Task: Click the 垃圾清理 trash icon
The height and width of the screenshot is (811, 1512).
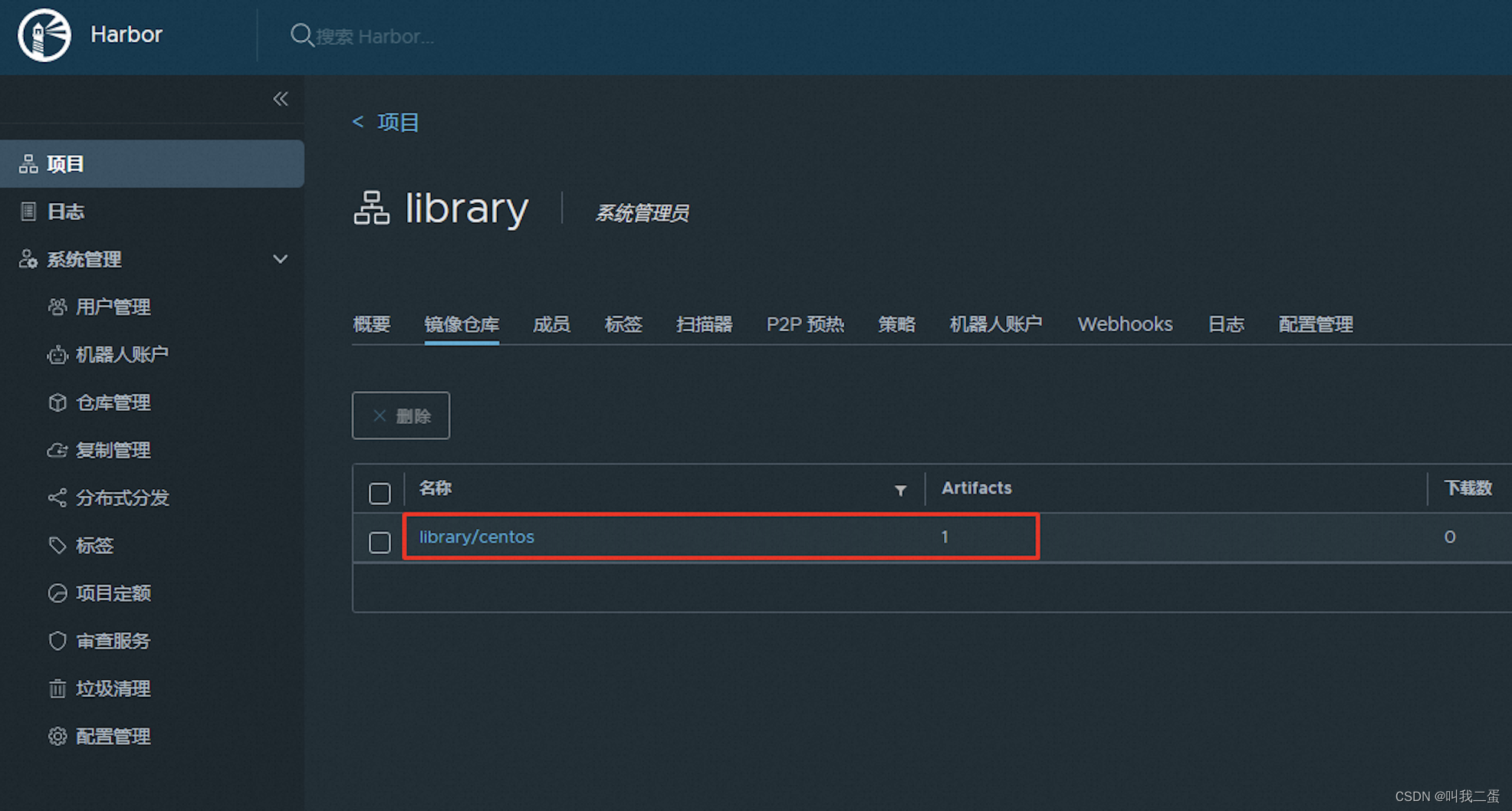Action: (58, 688)
